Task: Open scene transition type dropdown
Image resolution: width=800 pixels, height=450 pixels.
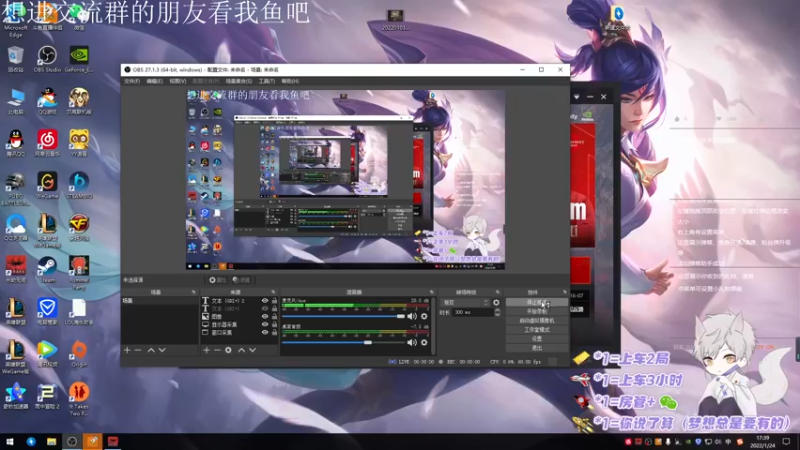Action: [465, 303]
